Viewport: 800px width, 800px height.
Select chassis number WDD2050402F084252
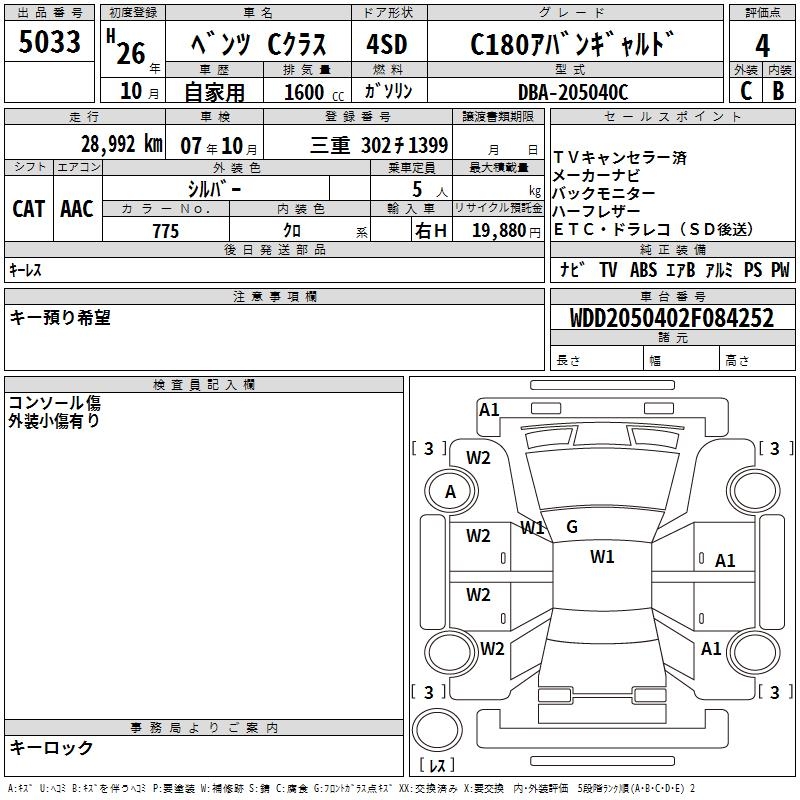tap(671, 318)
